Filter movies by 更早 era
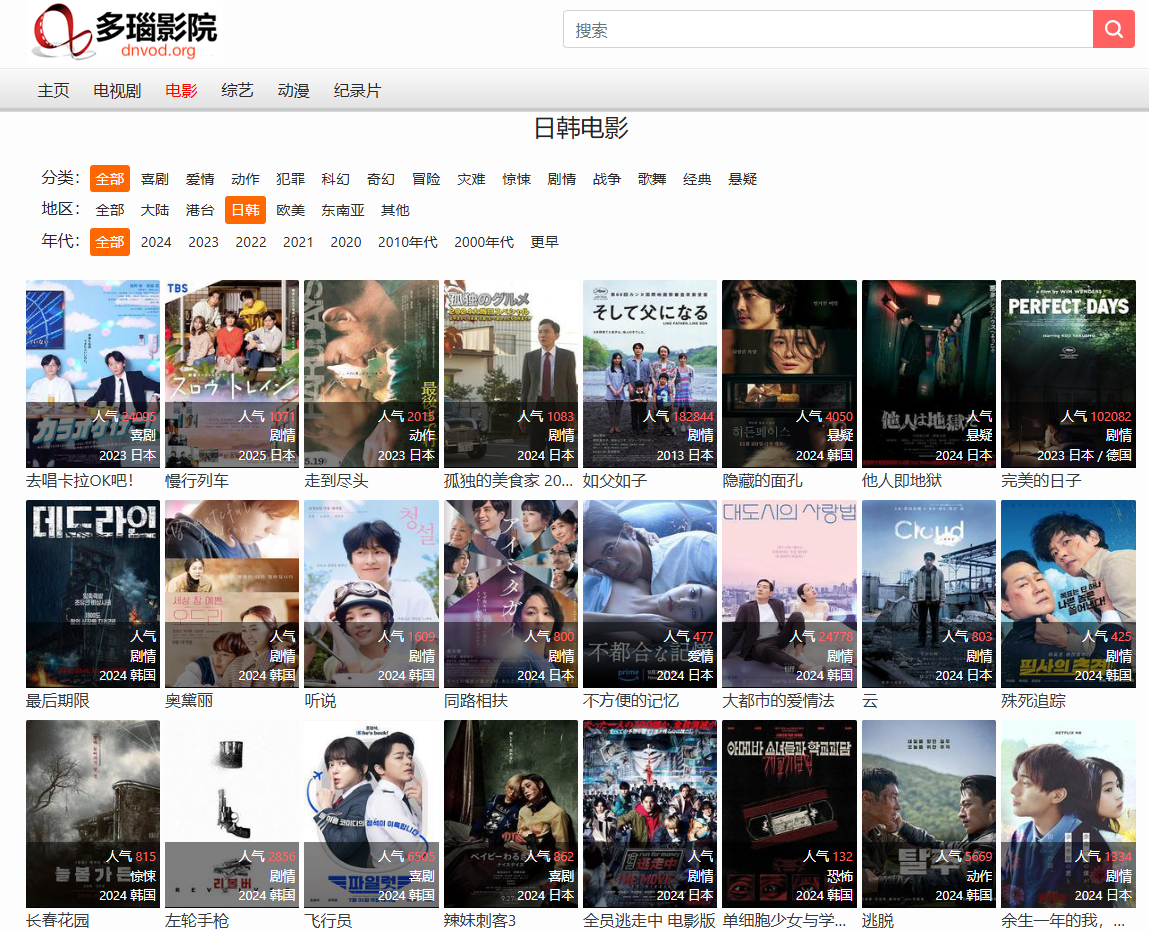Screen dimensions: 1149x930 544,242
